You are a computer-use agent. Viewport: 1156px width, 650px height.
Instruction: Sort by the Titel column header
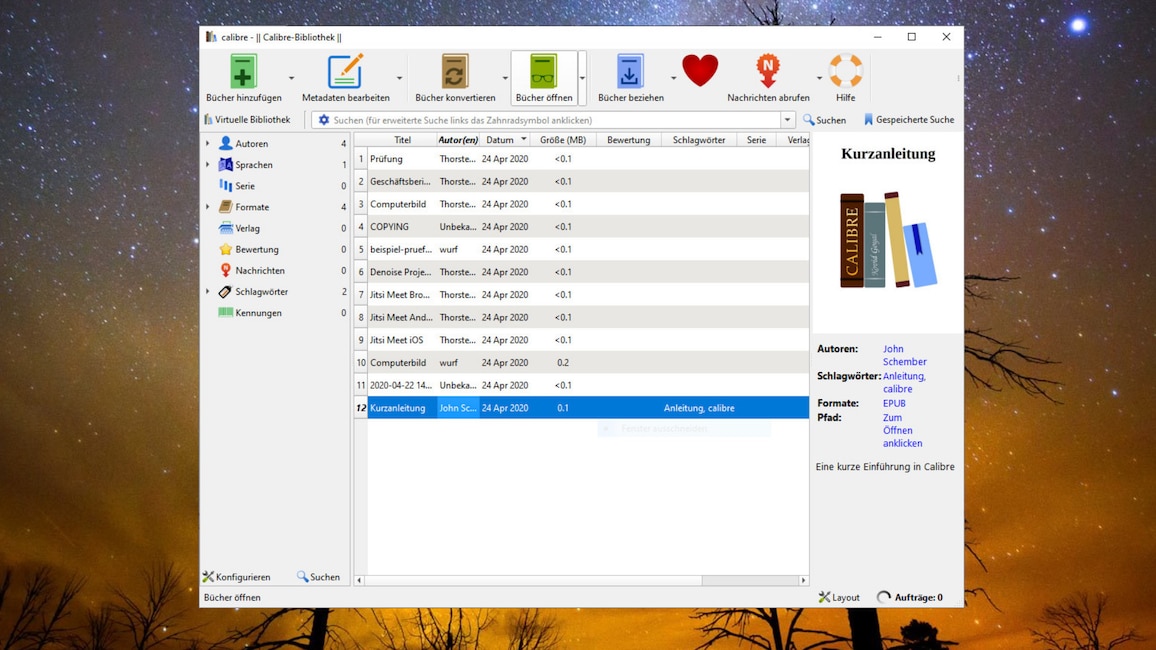[402, 140]
